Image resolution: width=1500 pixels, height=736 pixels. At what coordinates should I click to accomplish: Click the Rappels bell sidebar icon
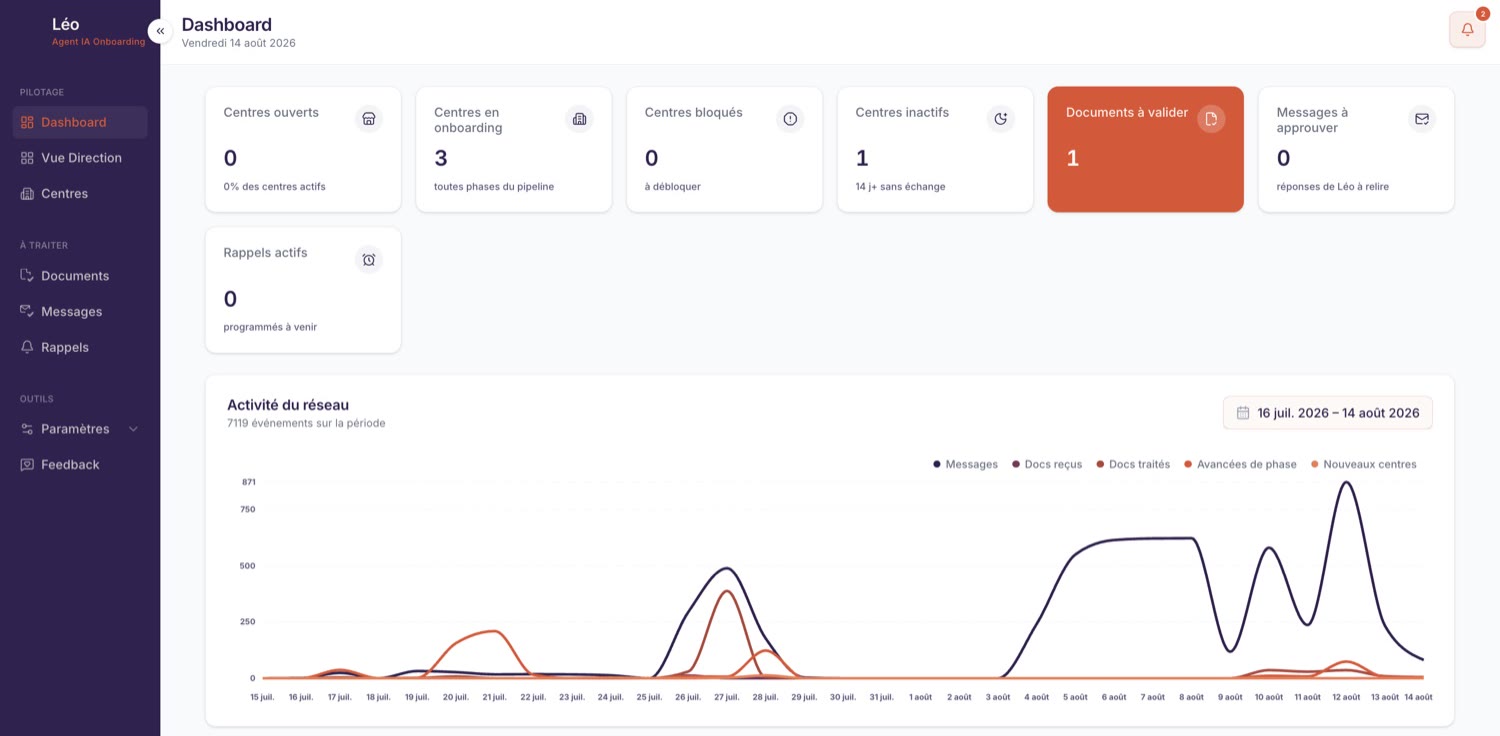(27, 347)
